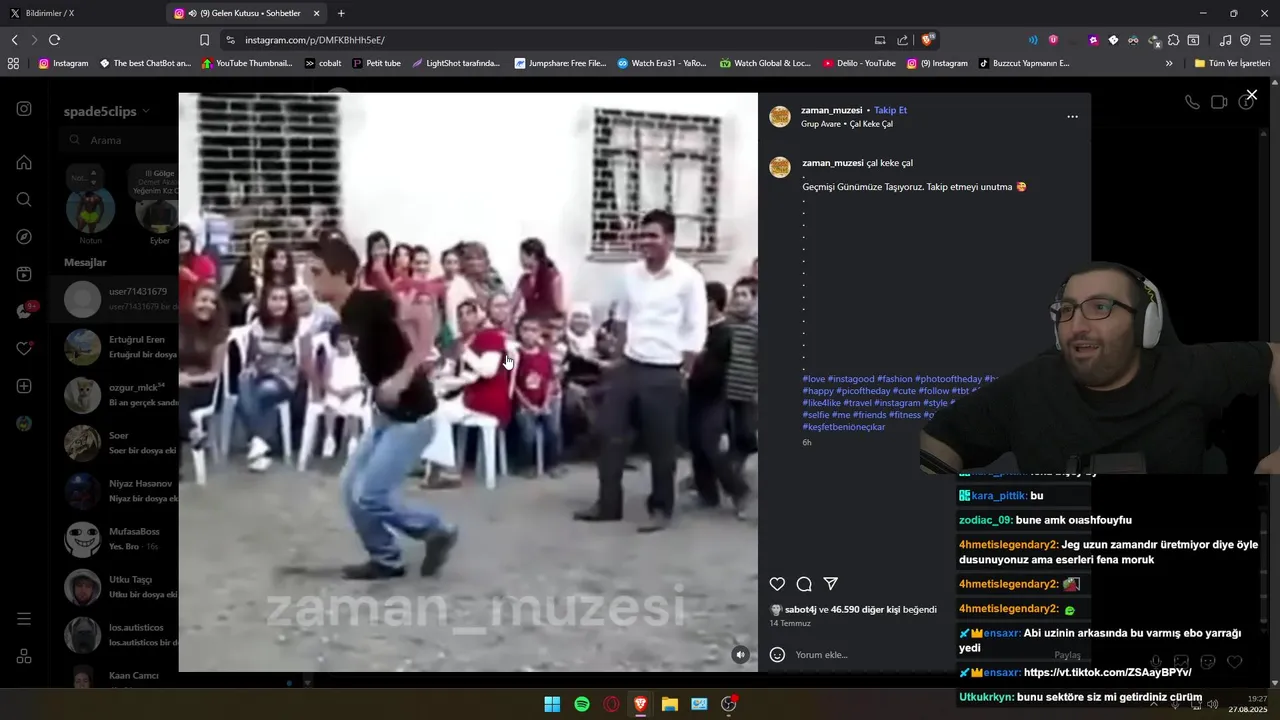Open the #love hashtag link

point(813,379)
